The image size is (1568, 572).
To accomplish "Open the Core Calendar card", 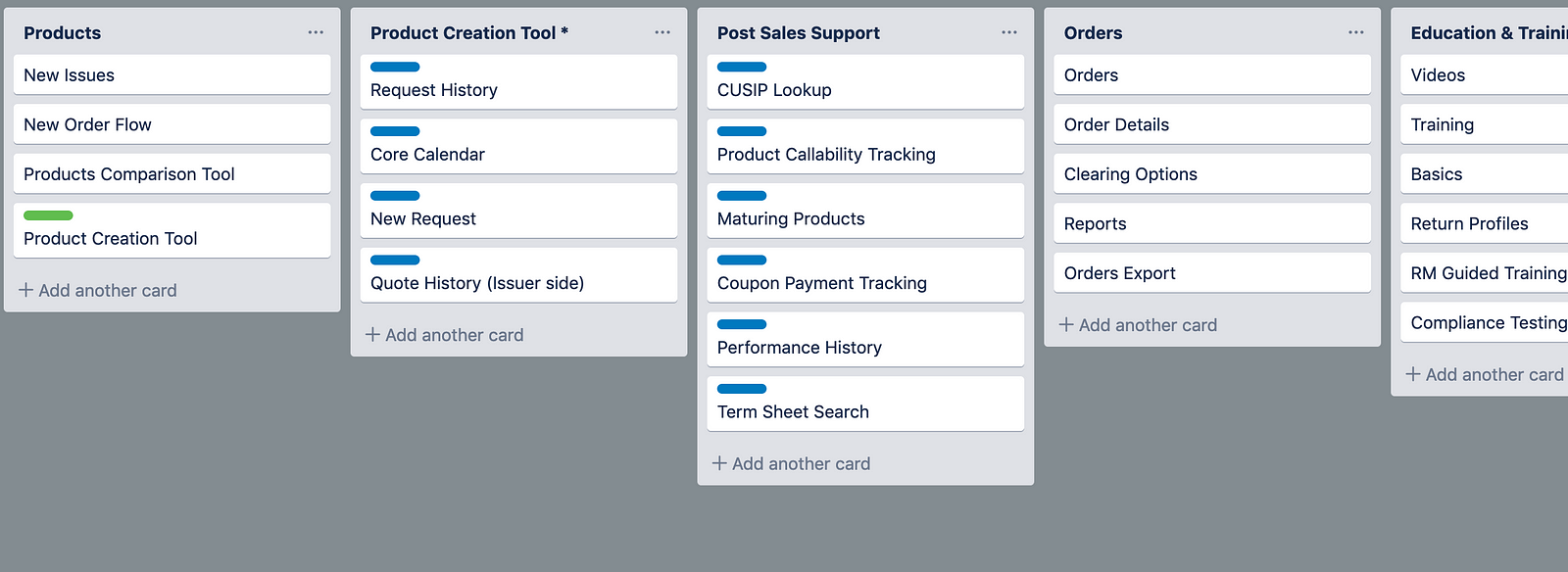I will tap(518, 154).
